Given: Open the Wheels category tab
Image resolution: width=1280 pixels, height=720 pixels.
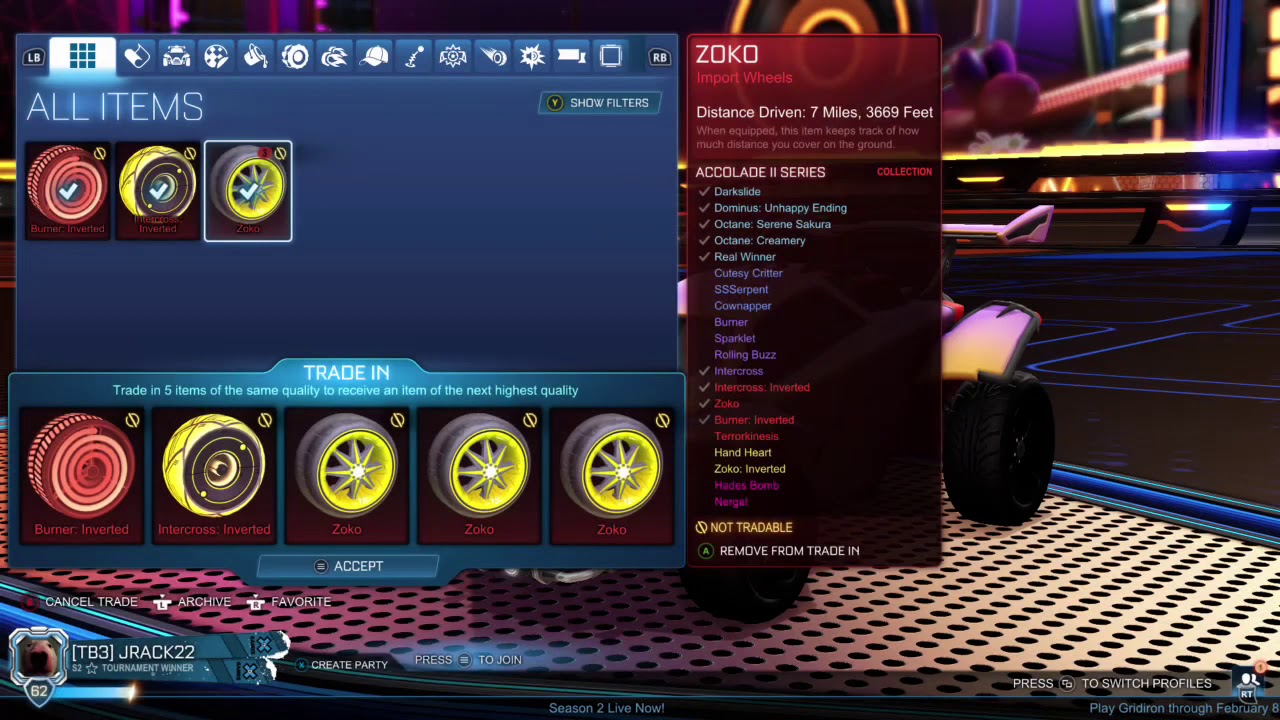Looking at the screenshot, I should [295, 57].
